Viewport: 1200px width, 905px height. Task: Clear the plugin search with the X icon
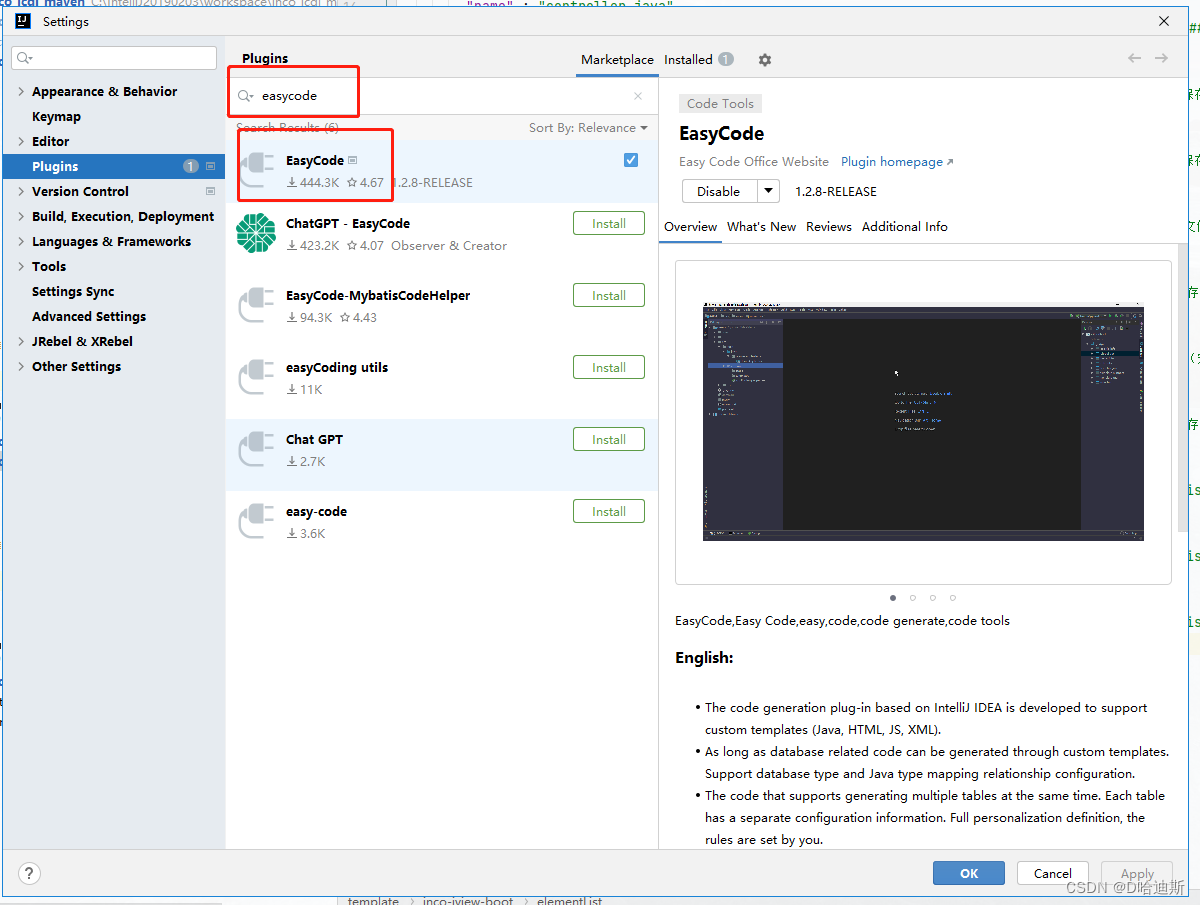click(x=637, y=95)
